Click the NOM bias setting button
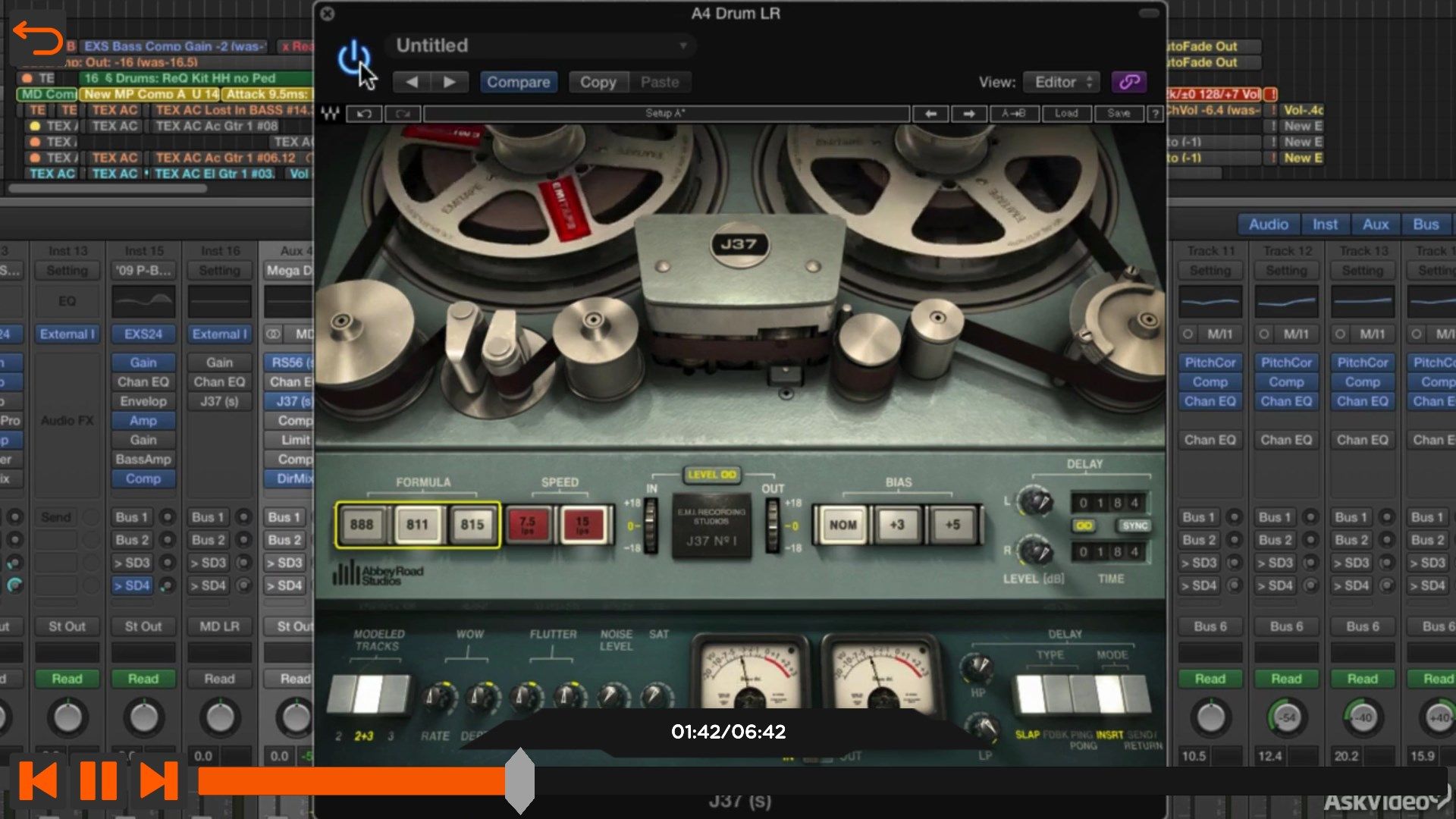1456x819 pixels. point(843,524)
